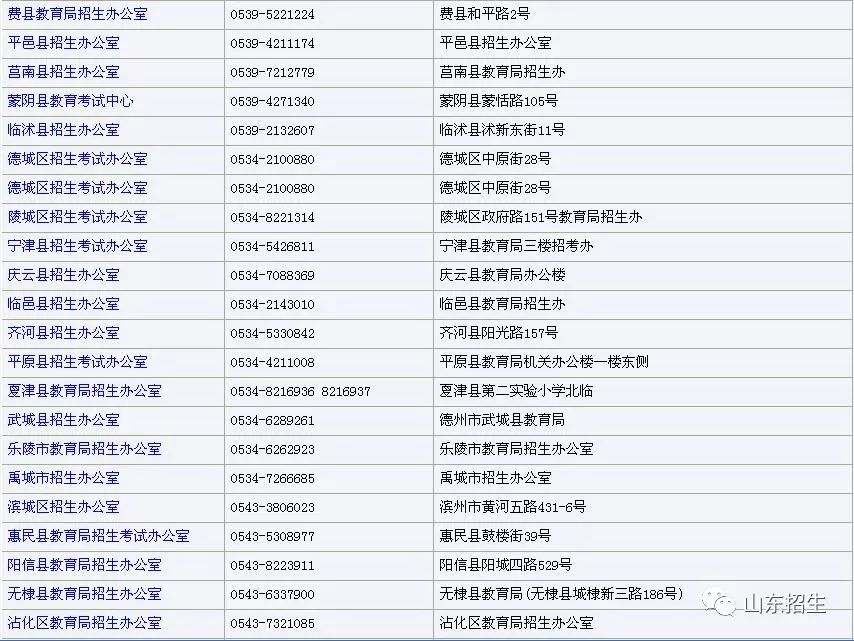The width and height of the screenshot is (854, 641).
Task: Select address 德州市武城县教育局
Action: pos(502,419)
